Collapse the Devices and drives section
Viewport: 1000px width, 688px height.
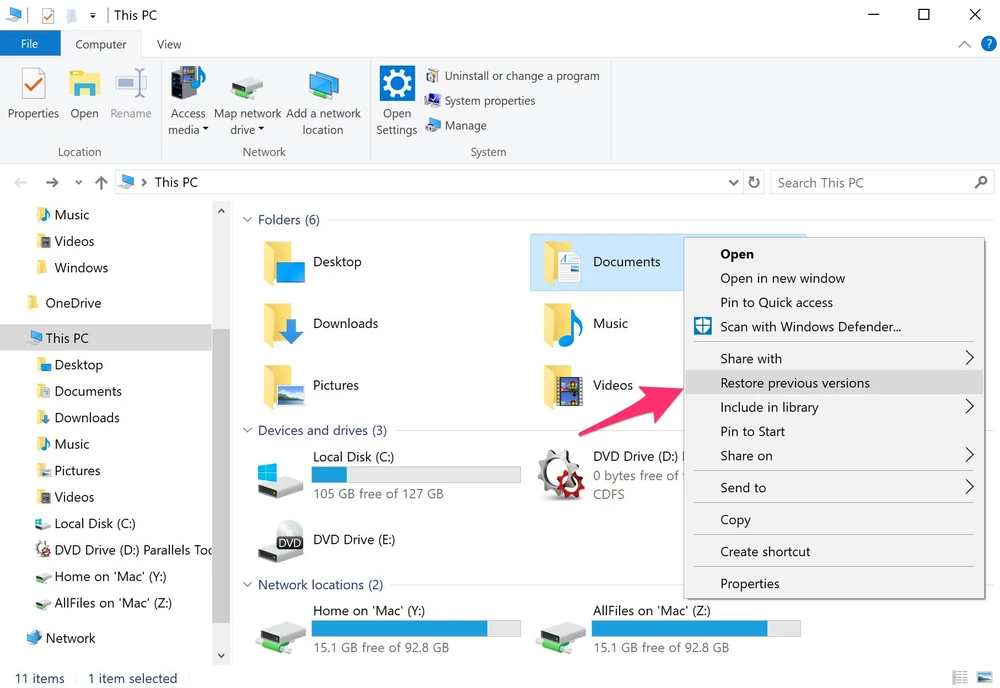coord(248,431)
